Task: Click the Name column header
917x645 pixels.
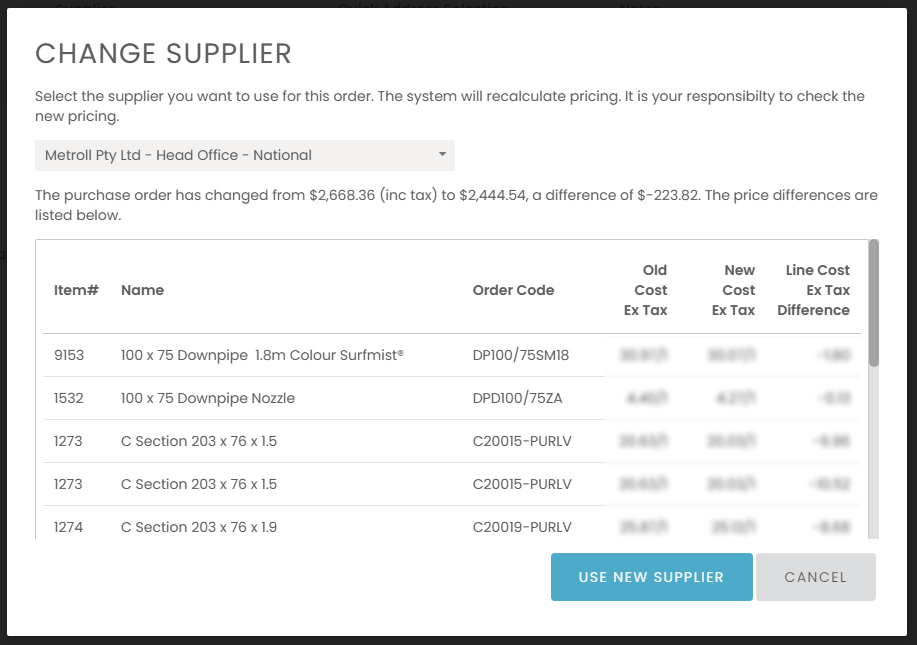Action: click(x=142, y=290)
